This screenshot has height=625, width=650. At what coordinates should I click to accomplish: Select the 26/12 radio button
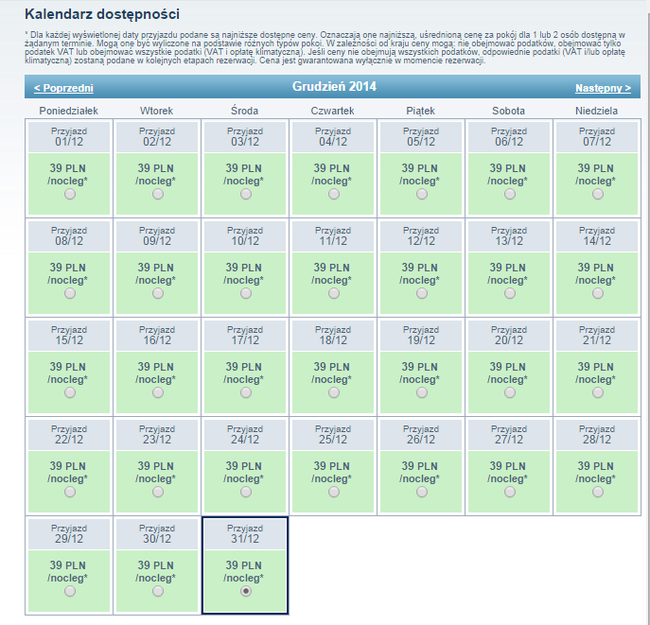[422, 492]
